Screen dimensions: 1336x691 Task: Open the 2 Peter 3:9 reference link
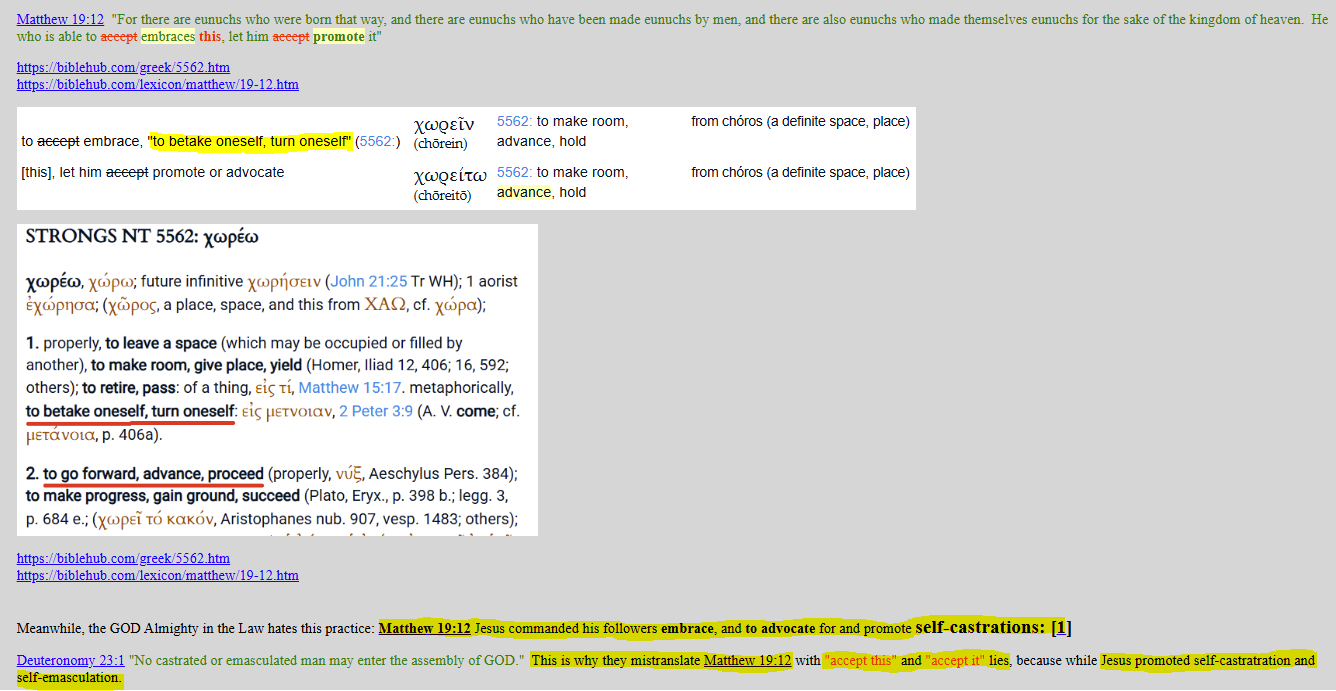point(376,411)
